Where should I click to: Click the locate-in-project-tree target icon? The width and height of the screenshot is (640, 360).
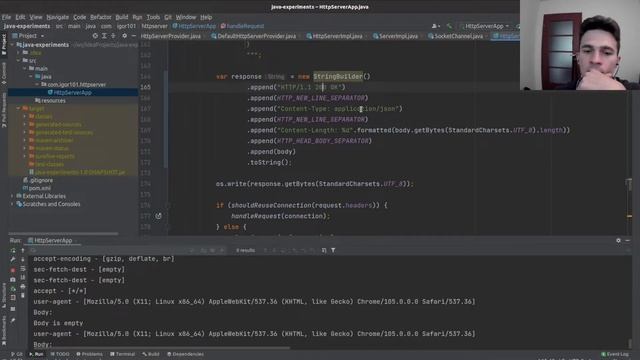(95, 36)
